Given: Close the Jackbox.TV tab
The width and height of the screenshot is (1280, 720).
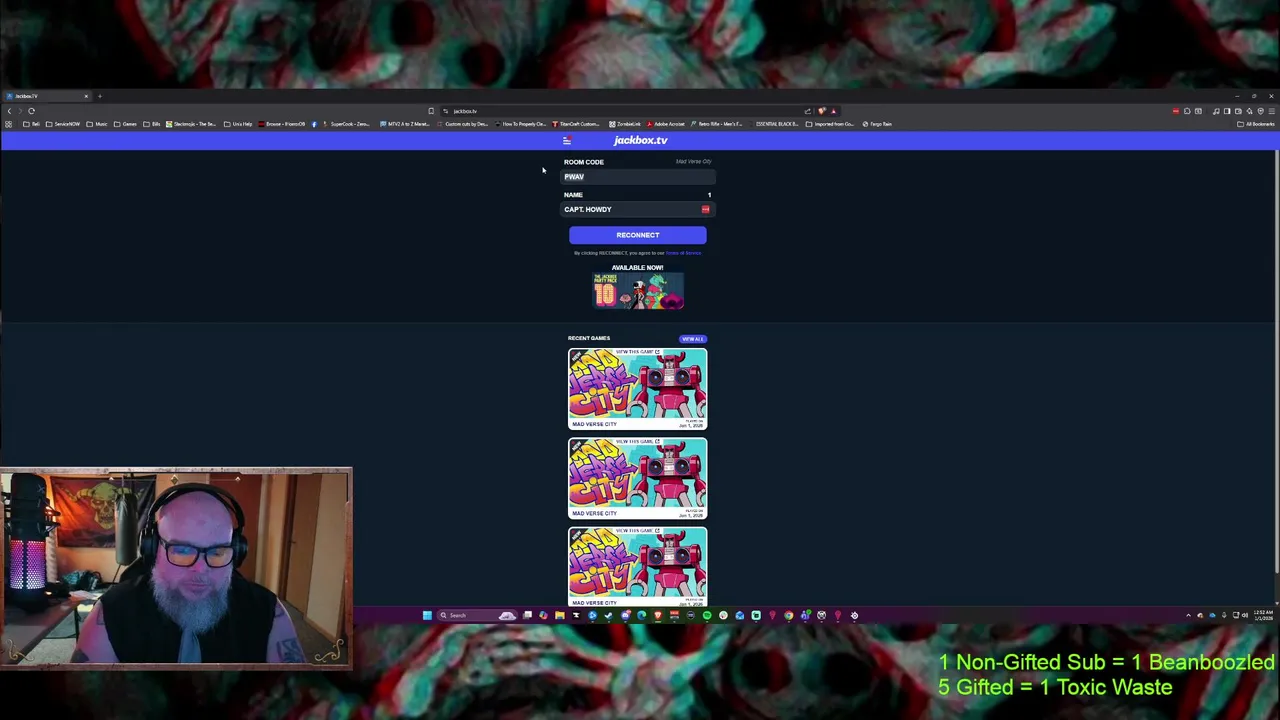Looking at the screenshot, I should (86, 96).
